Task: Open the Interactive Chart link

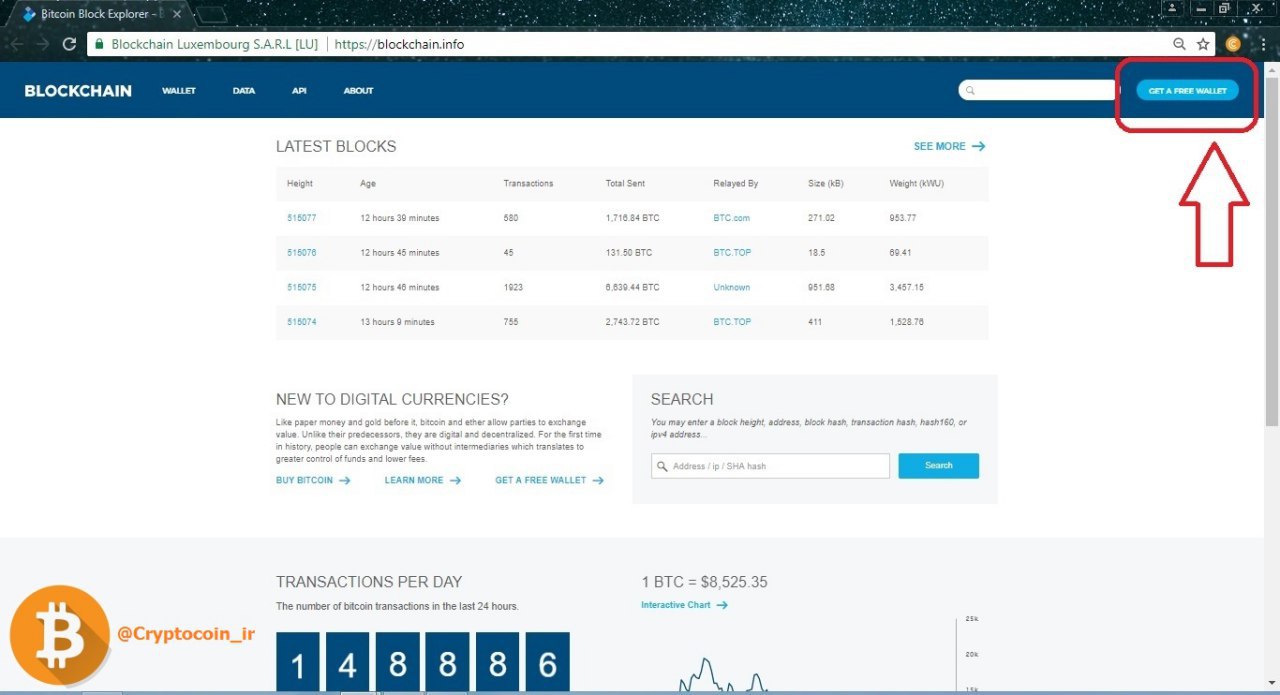Action: (x=684, y=605)
